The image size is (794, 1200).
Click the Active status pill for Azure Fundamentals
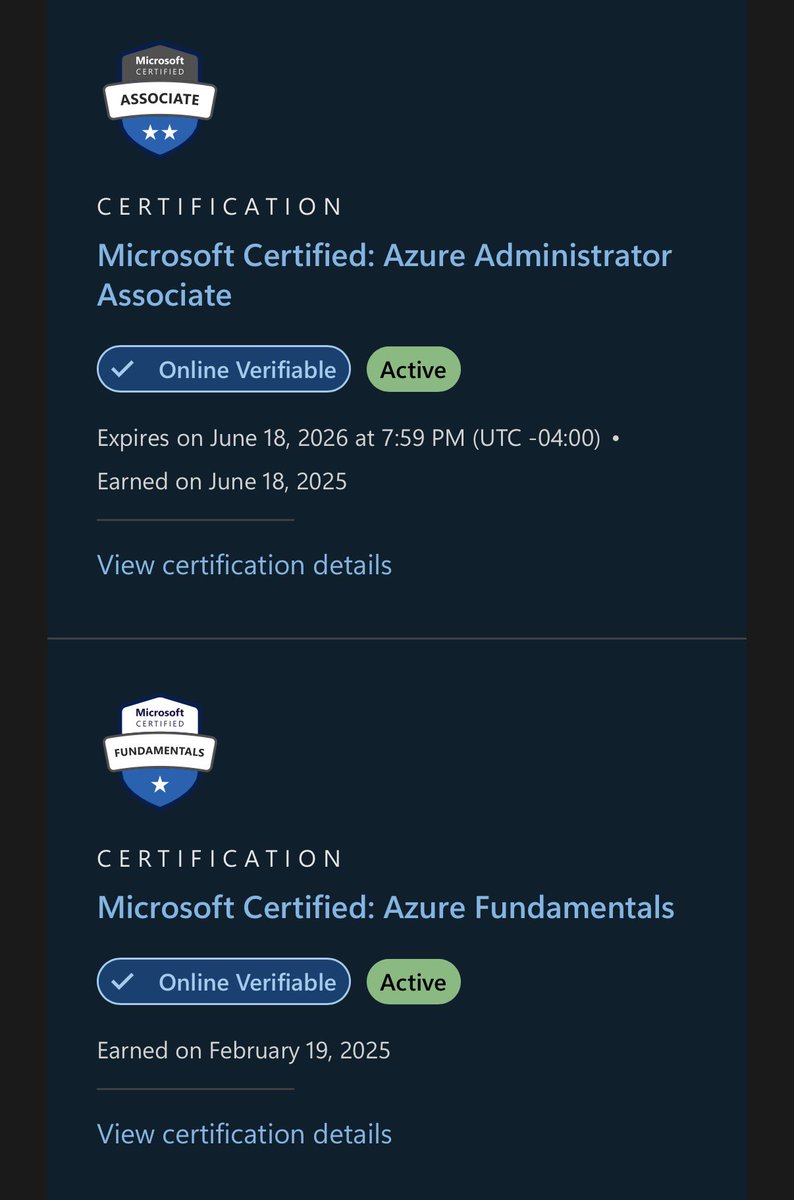click(x=413, y=982)
